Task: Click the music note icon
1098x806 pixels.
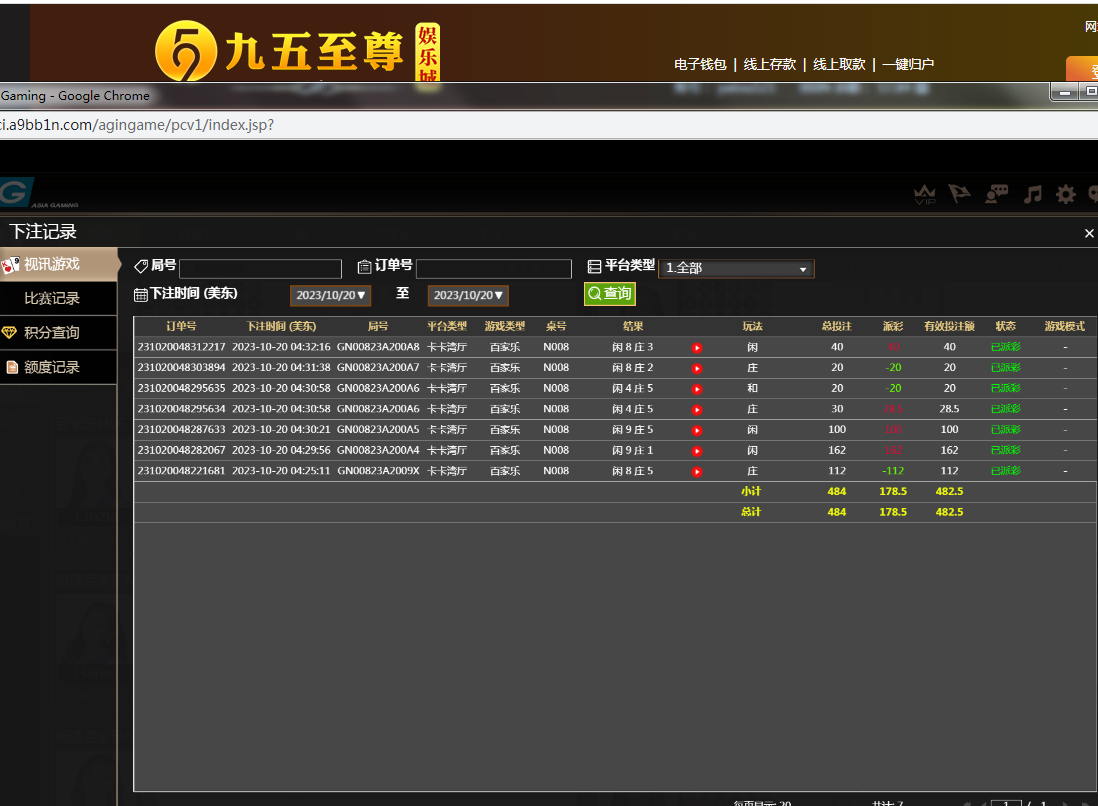Action: pyautogui.click(x=1032, y=194)
